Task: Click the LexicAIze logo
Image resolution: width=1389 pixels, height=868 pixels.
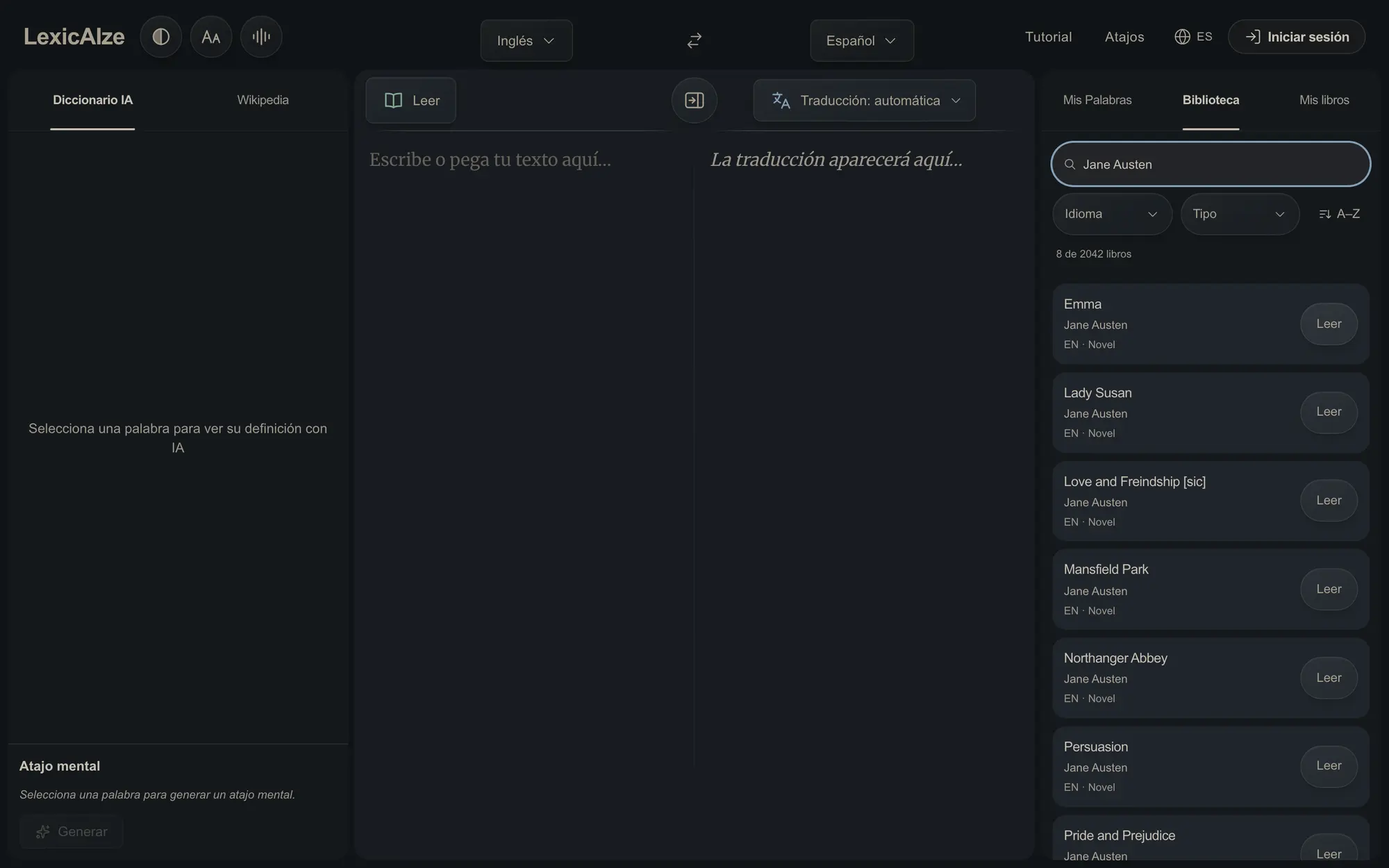Action: pyautogui.click(x=74, y=37)
